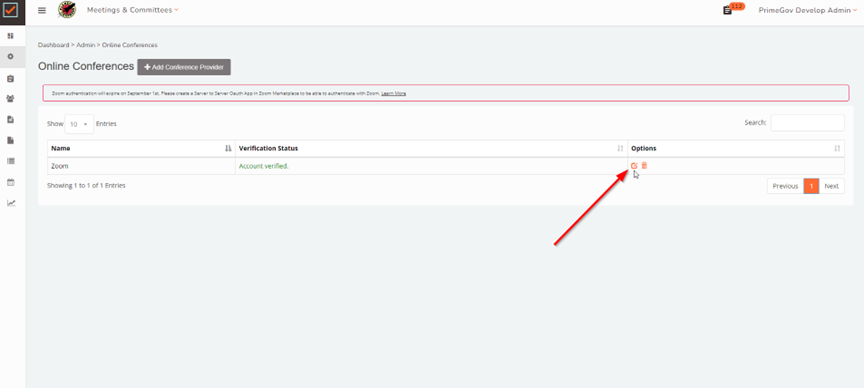Viewport: 864px width, 388px height.
Task: Expand Meetings & Committees dropdown
Action: [133, 10]
